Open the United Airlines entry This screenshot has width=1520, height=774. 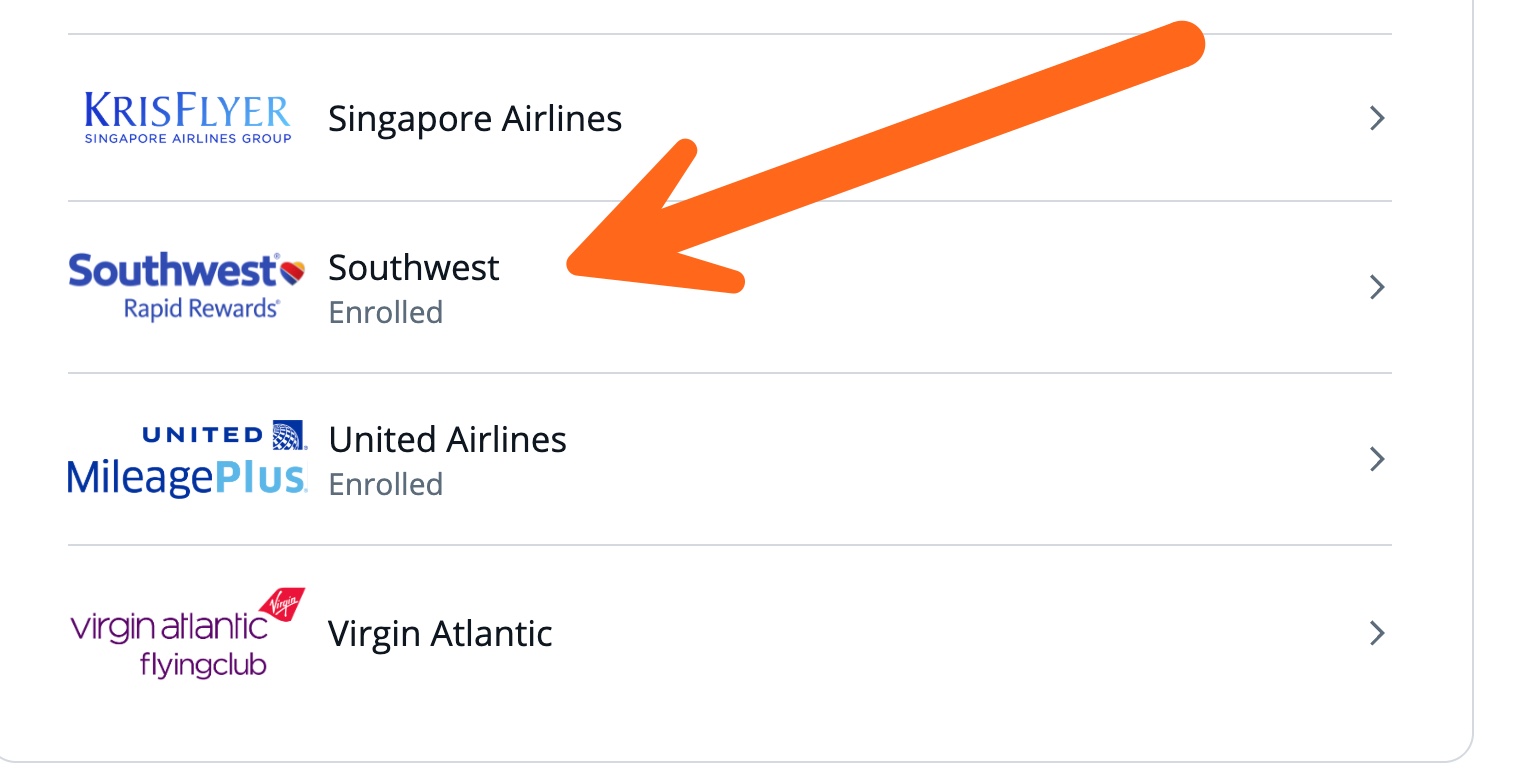pyautogui.click(x=447, y=439)
